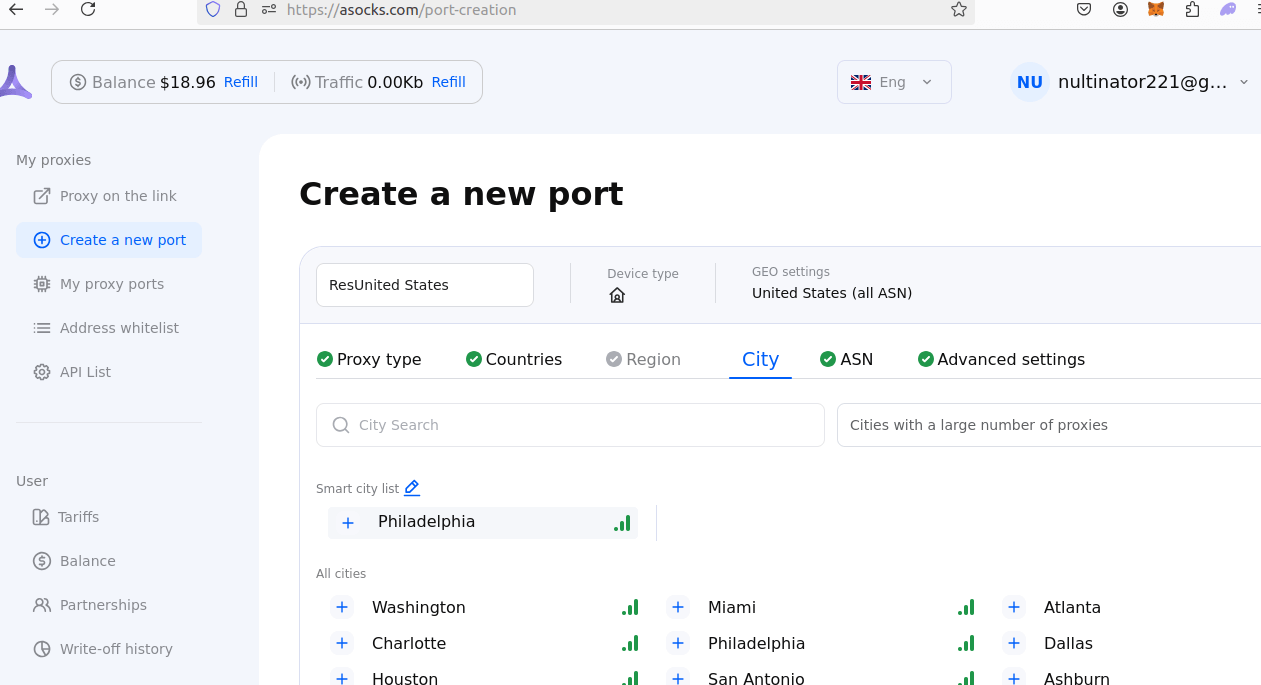Click the NU user avatar circle
1261x685 pixels.
pyautogui.click(x=1029, y=82)
